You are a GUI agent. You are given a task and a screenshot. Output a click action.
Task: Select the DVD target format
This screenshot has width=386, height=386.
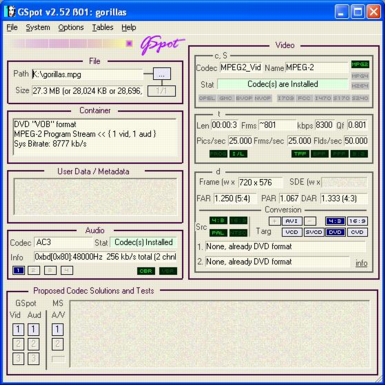[335, 232]
